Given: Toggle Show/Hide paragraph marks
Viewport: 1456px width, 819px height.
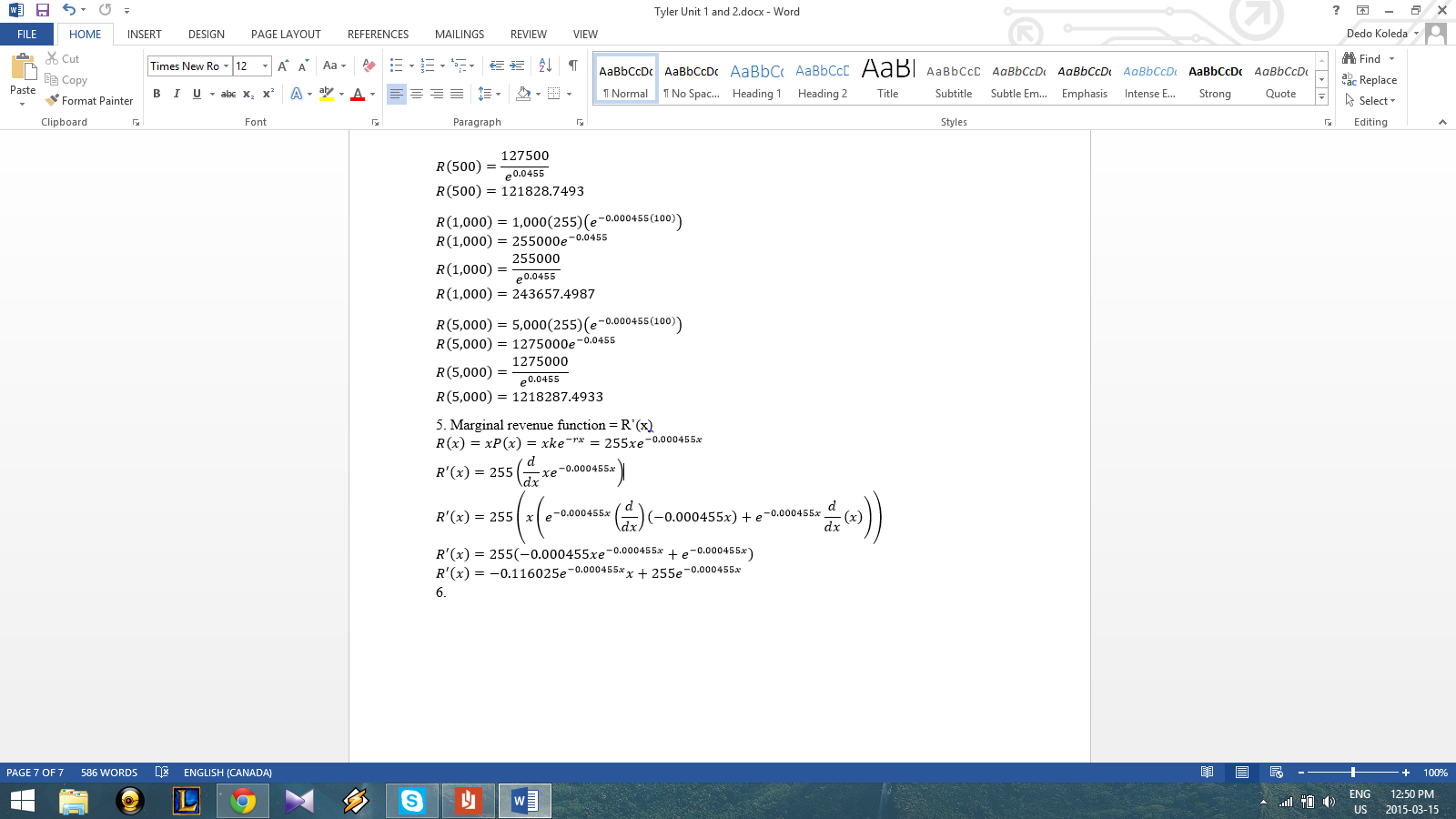Looking at the screenshot, I should 573,66.
